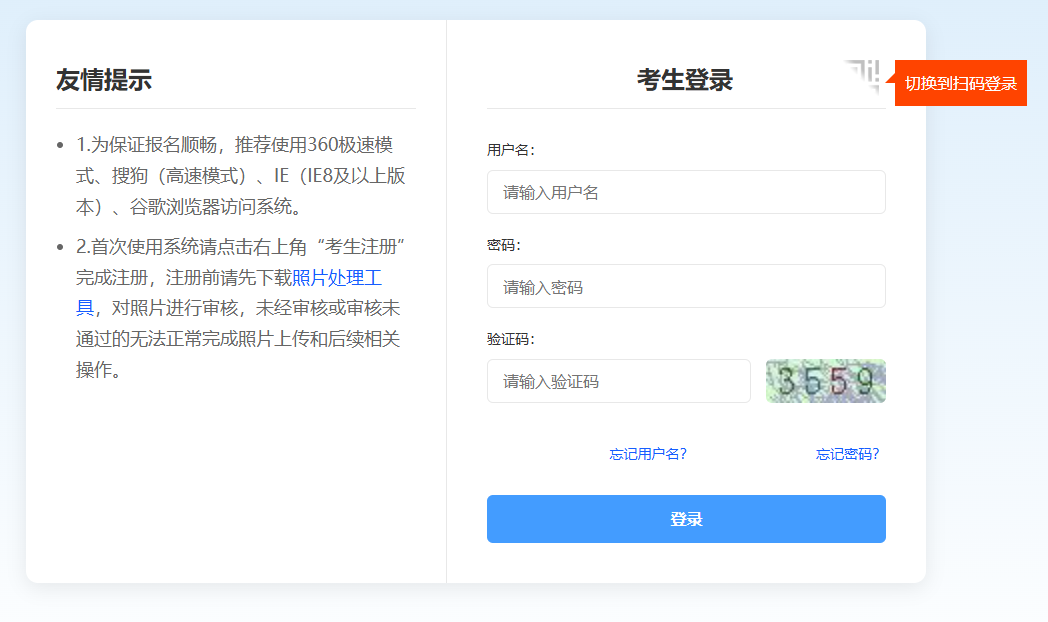Click the 友情提示 heading
The height and width of the screenshot is (622, 1048).
pos(104,80)
